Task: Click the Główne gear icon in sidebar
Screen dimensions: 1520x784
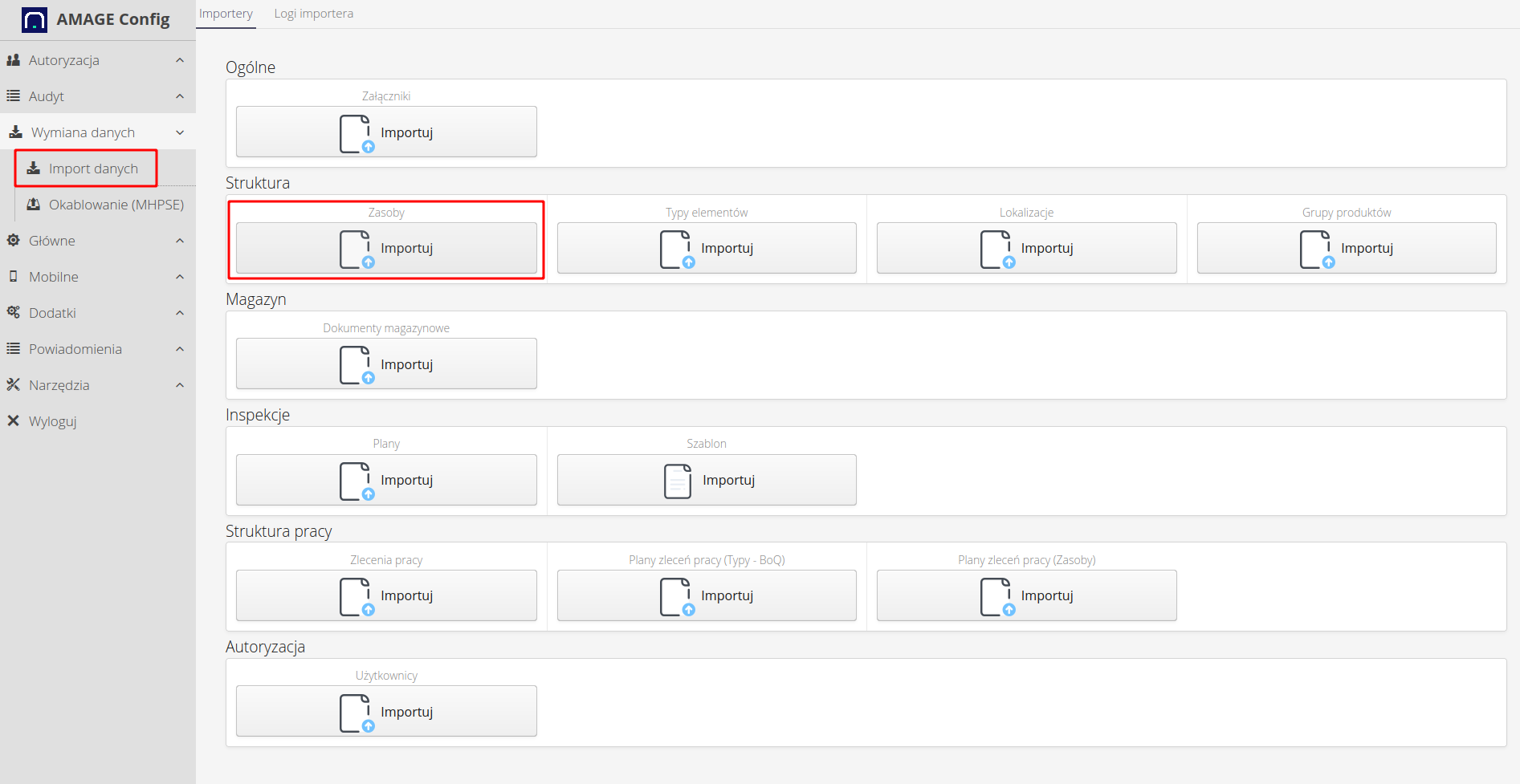Action: pos(13,241)
